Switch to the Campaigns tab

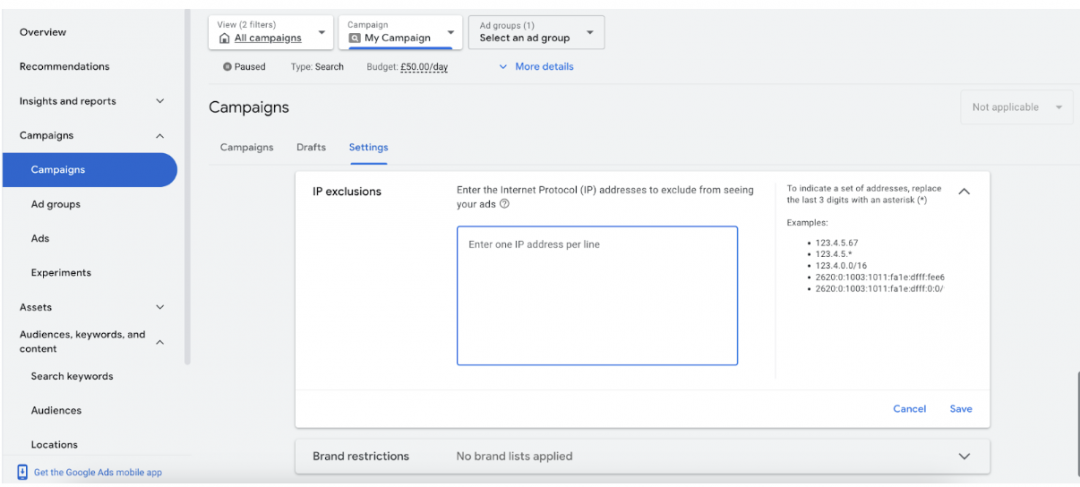247,147
